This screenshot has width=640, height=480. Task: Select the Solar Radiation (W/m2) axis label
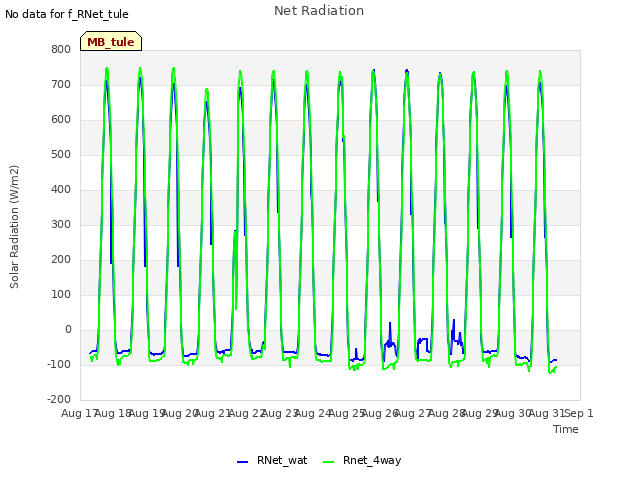coord(14,227)
